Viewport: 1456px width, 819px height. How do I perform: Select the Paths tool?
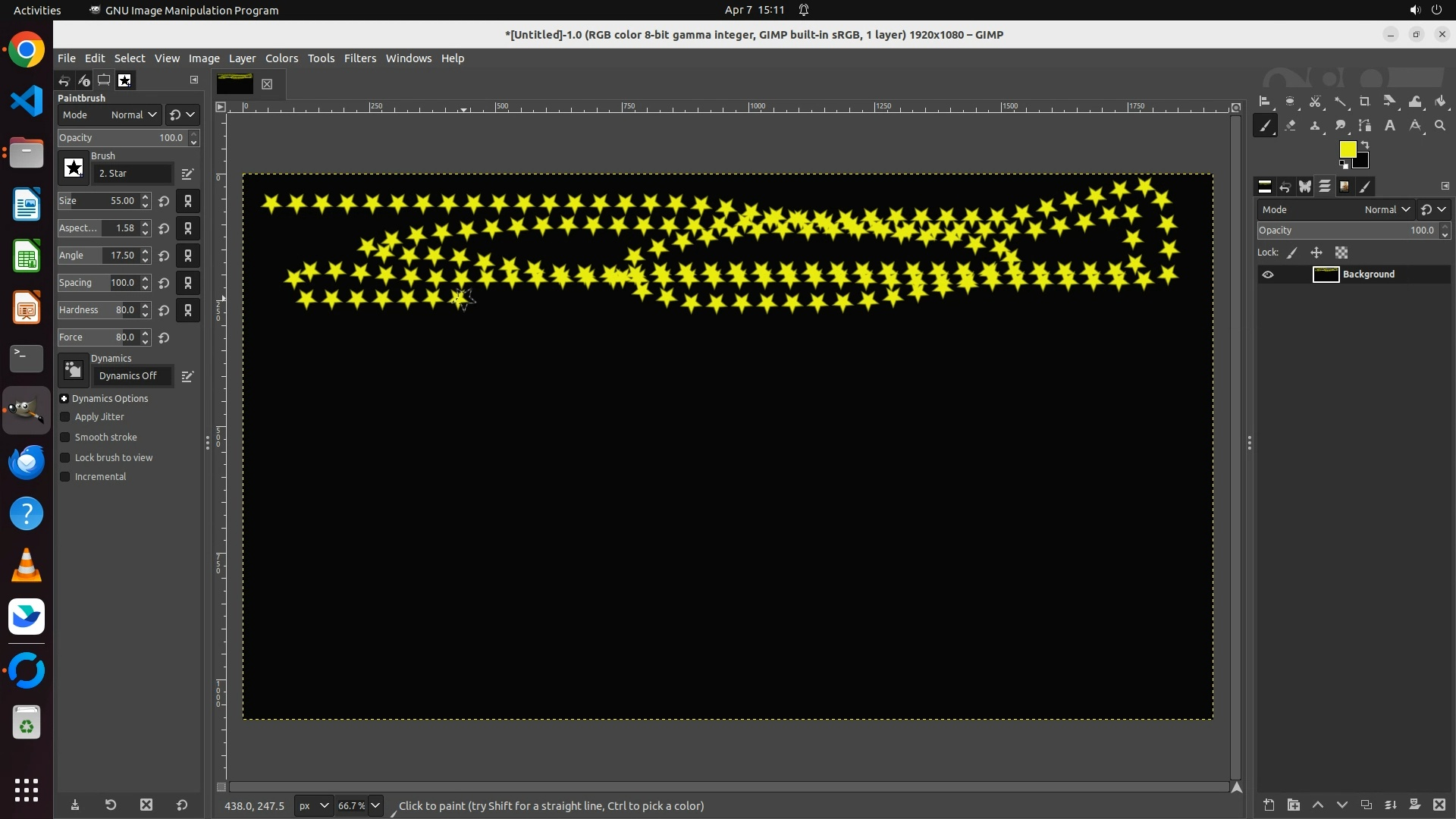1365,126
